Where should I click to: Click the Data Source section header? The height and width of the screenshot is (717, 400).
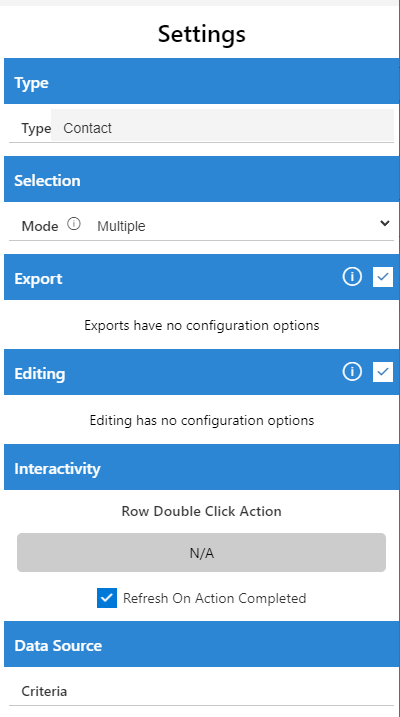(x=201, y=644)
